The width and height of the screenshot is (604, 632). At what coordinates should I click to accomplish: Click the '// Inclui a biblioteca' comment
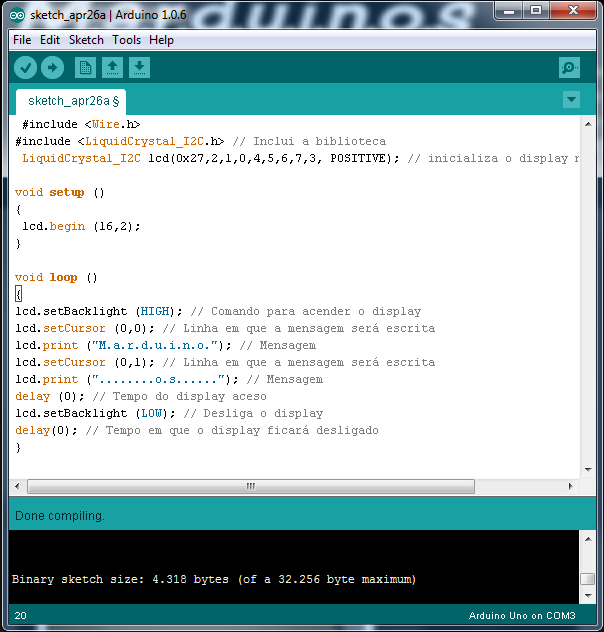(309, 141)
